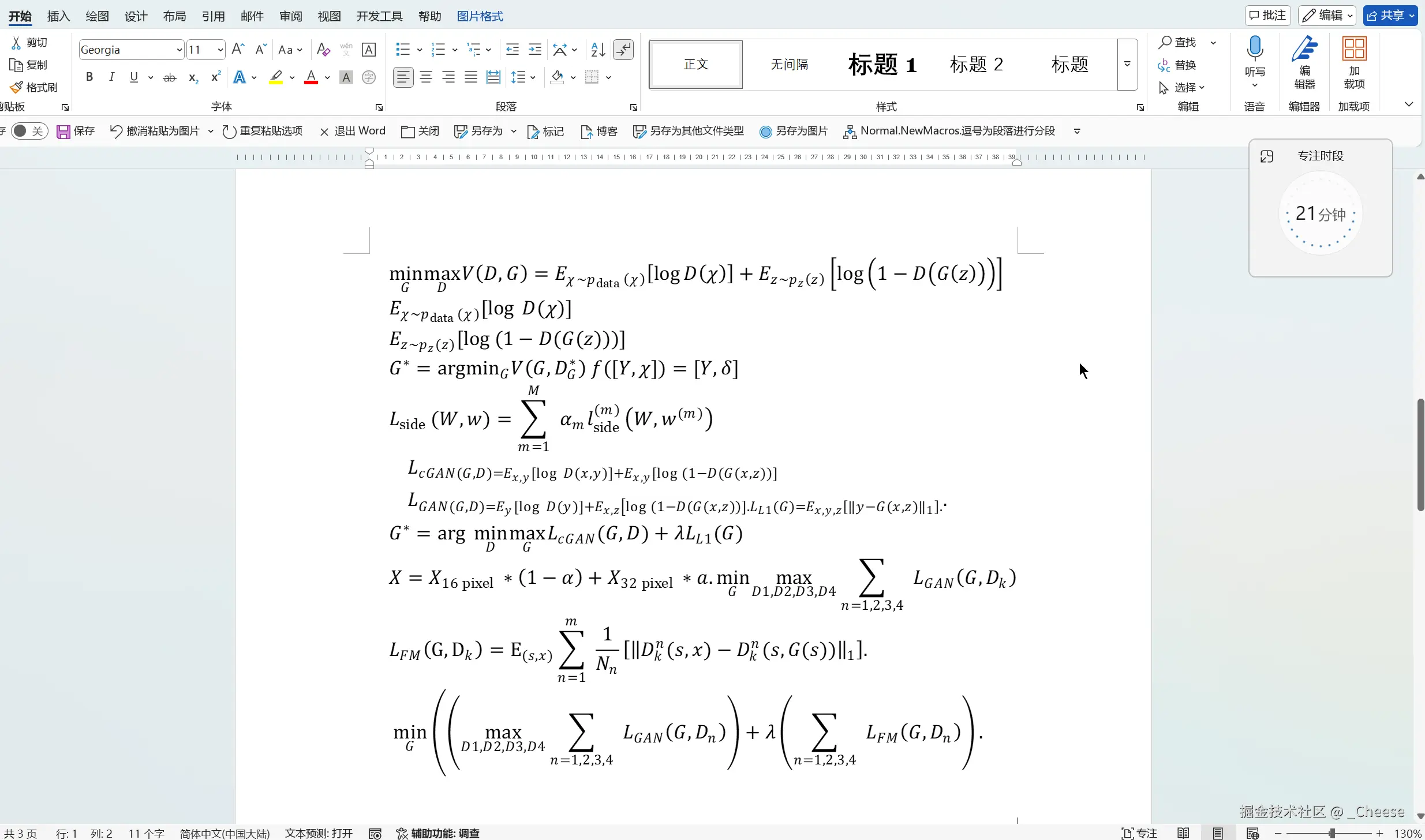1425x840 pixels.
Task: Switch to the 图片格式 tab
Action: tap(480, 16)
